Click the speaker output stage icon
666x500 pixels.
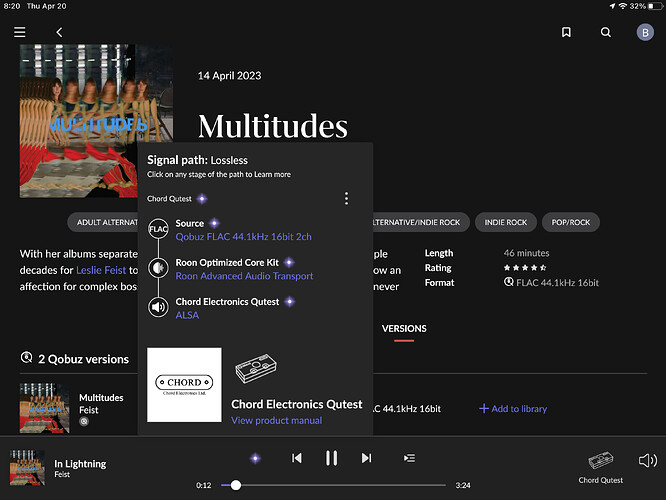(158, 307)
